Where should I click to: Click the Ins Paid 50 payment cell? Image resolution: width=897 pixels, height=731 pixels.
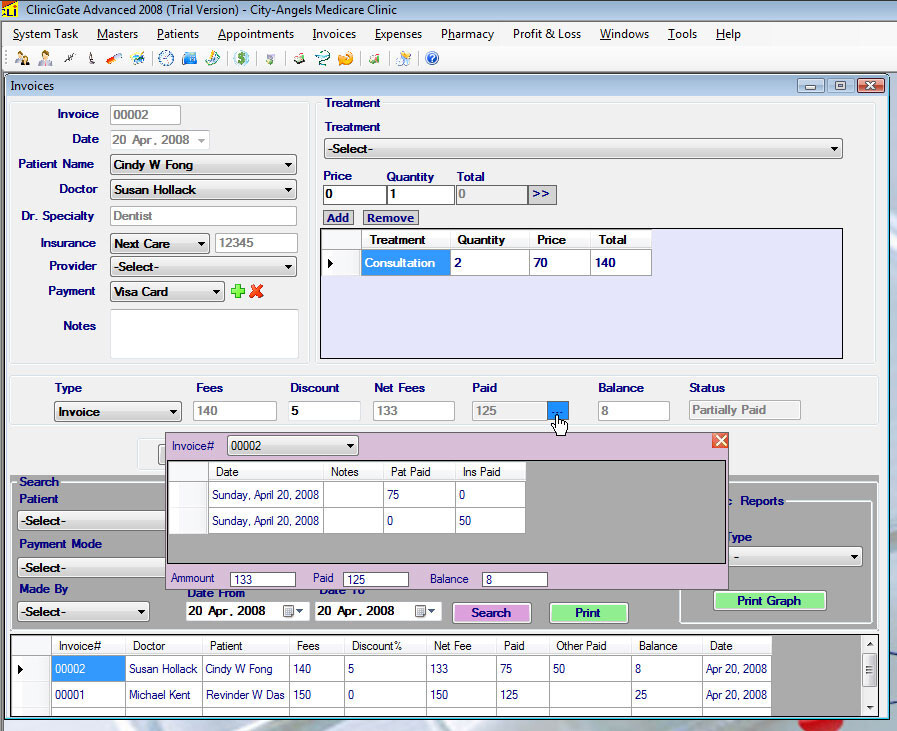490,521
